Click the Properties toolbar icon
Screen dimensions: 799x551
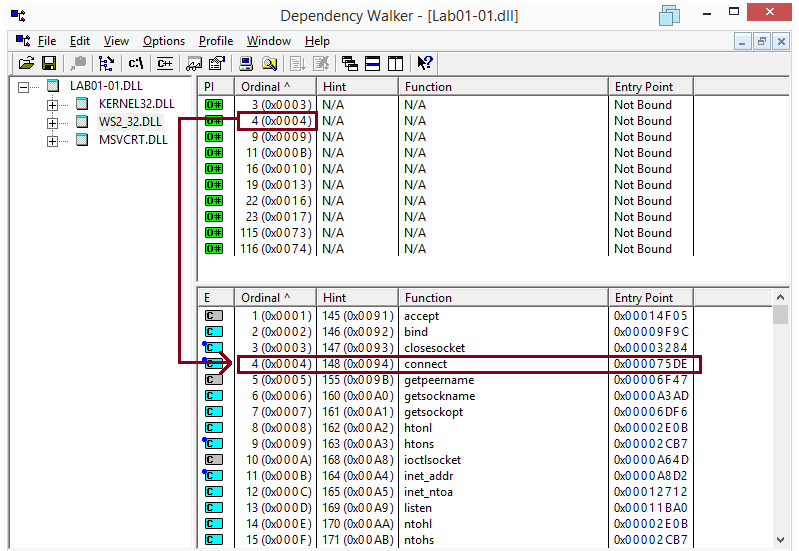215,63
